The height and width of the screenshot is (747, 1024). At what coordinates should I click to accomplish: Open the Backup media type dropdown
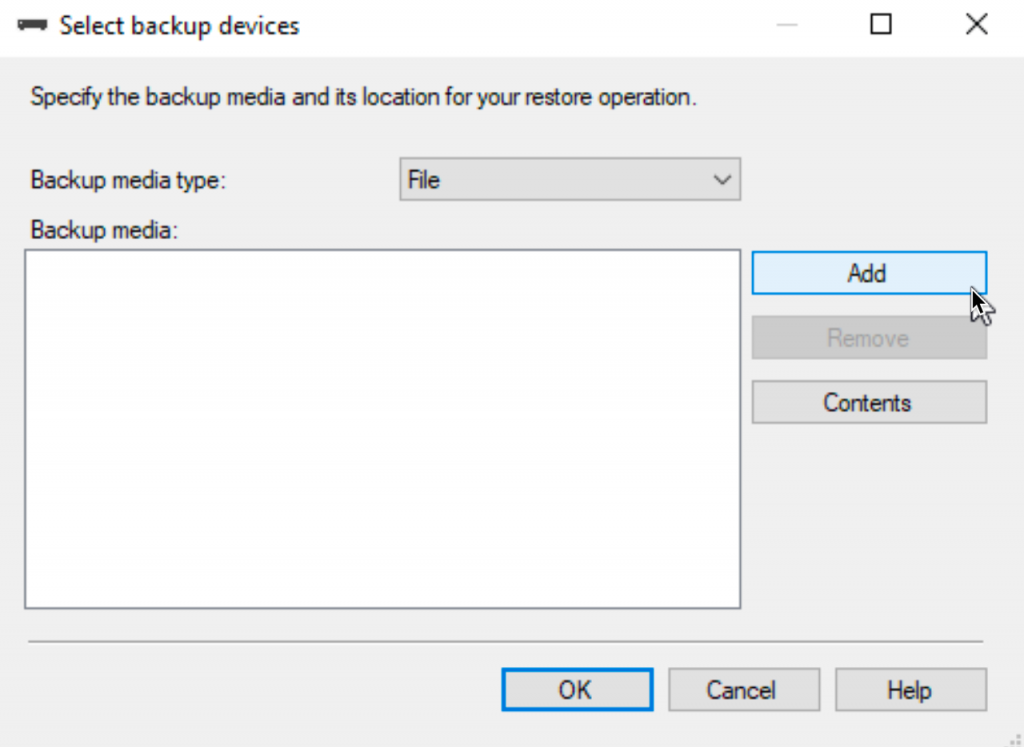coord(570,179)
